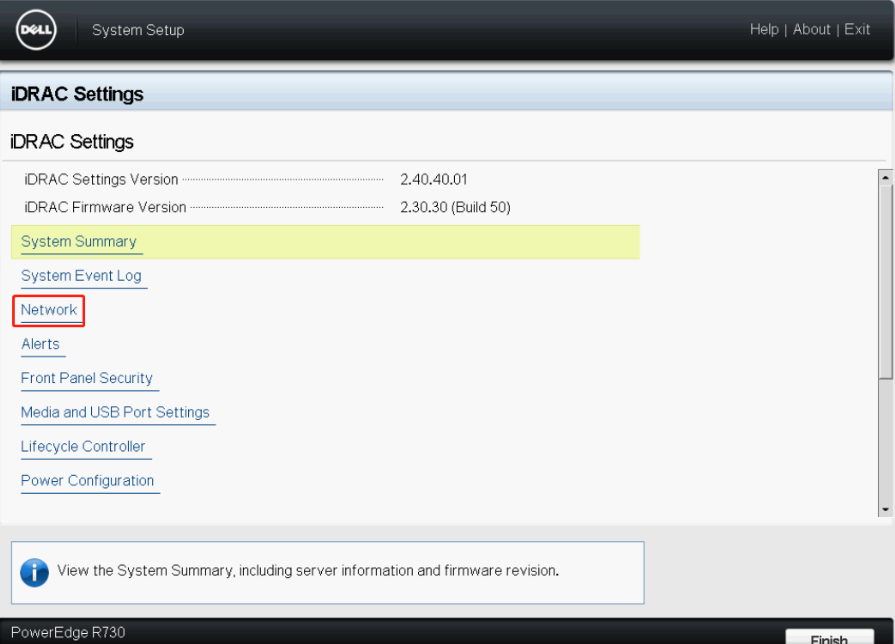Open the Alerts settings

40,344
